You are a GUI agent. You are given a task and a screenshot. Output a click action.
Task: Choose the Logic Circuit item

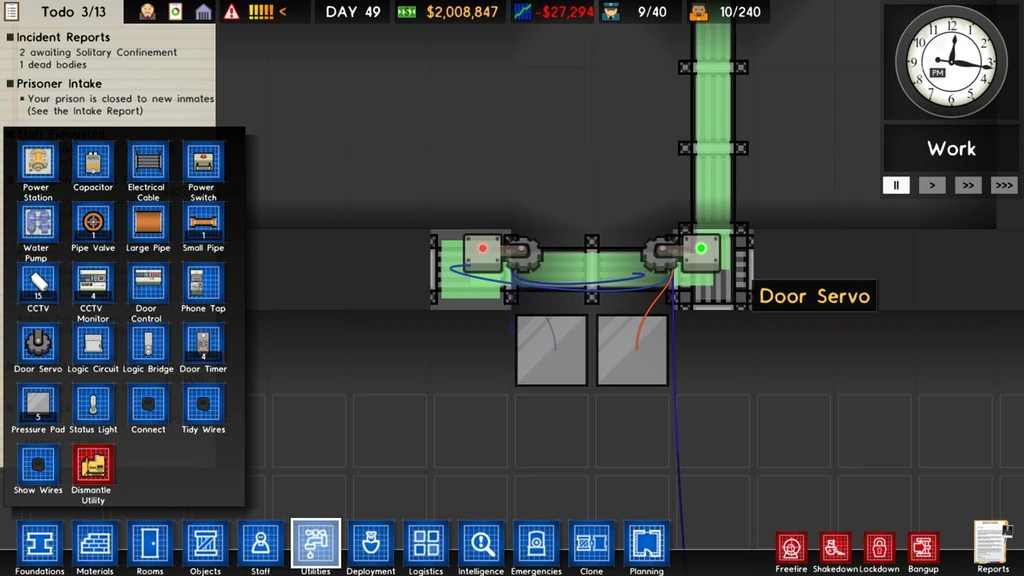tap(93, 344)
